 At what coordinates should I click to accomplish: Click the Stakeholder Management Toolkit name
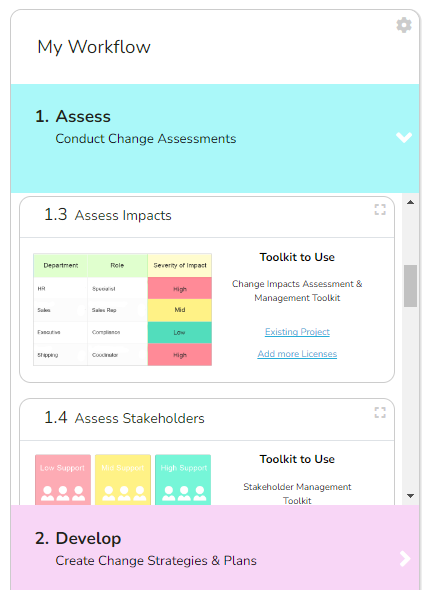pyautogui.click(x=297, y=494)
